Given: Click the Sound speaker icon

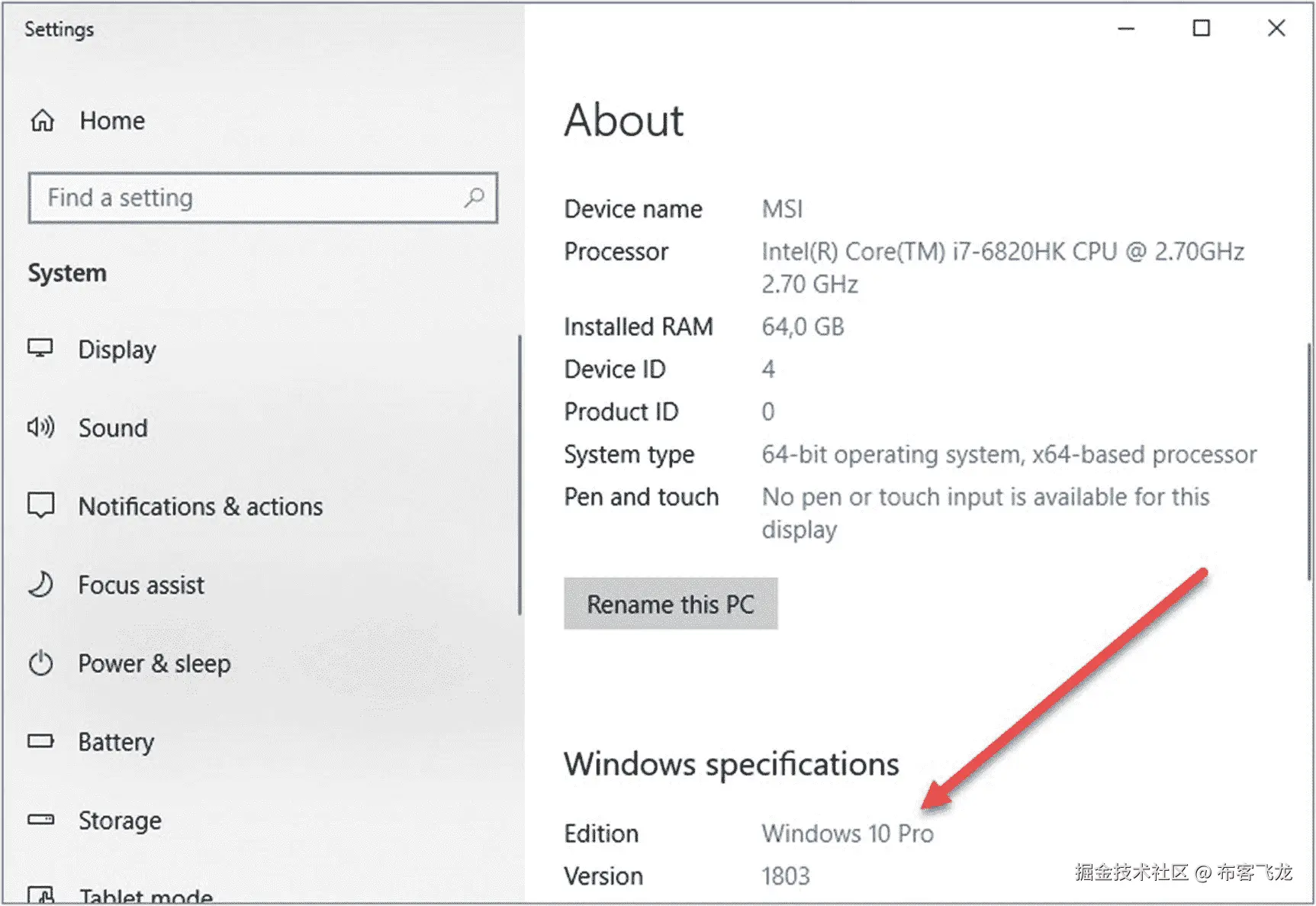Looking at the screenshot, I should 40,427.
